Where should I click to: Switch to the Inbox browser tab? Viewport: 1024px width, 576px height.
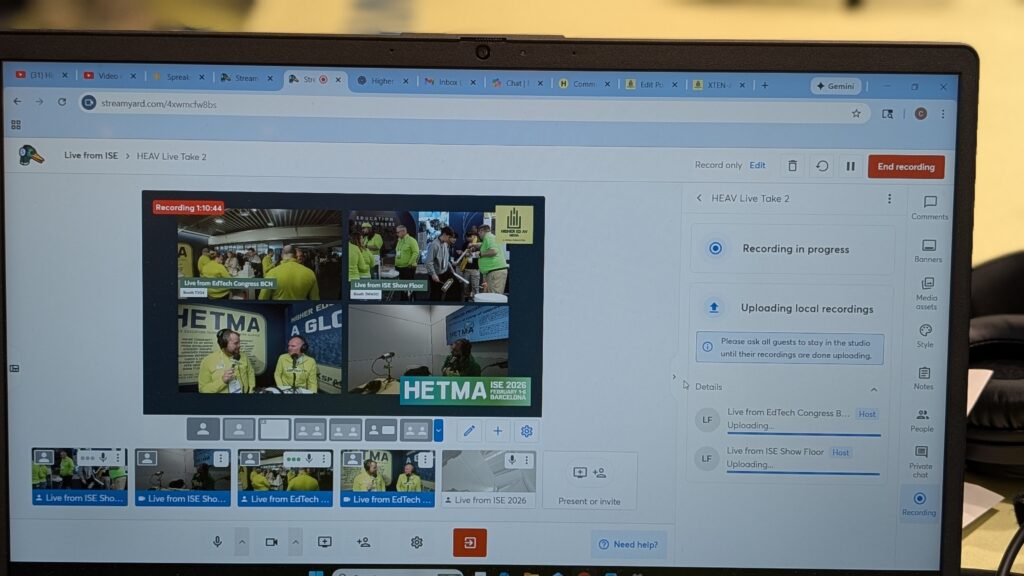(x=446, y=83)
